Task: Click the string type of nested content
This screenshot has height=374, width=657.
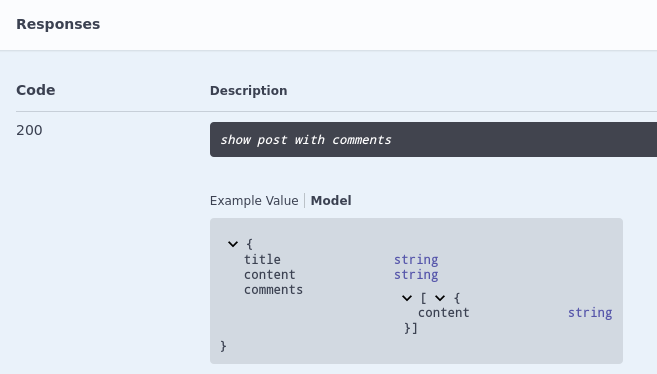Action: click(x=590, y=313)
